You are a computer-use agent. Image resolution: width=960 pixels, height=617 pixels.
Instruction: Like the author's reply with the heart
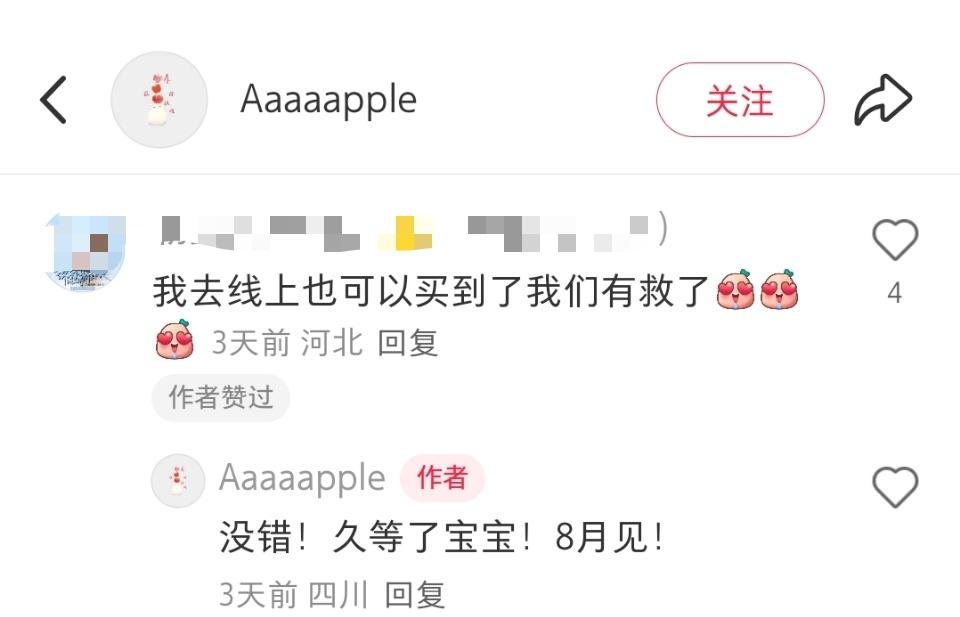pyautogui.click(x=894, y=487)
